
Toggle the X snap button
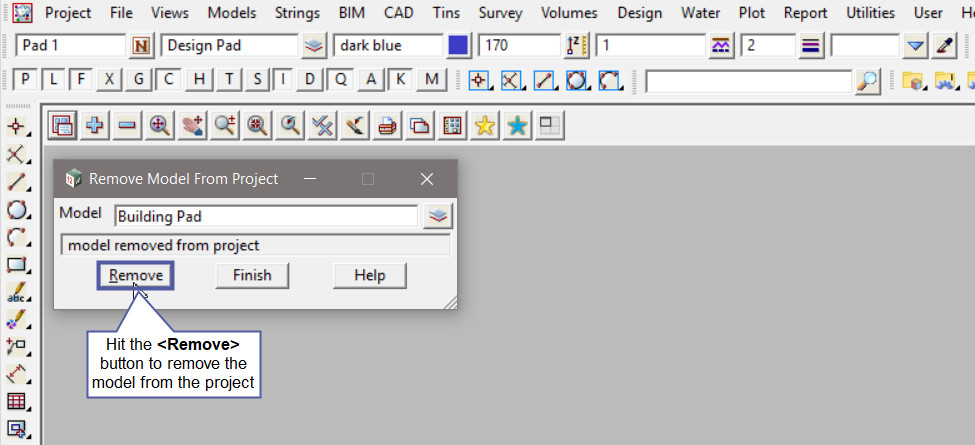point(109,79)
